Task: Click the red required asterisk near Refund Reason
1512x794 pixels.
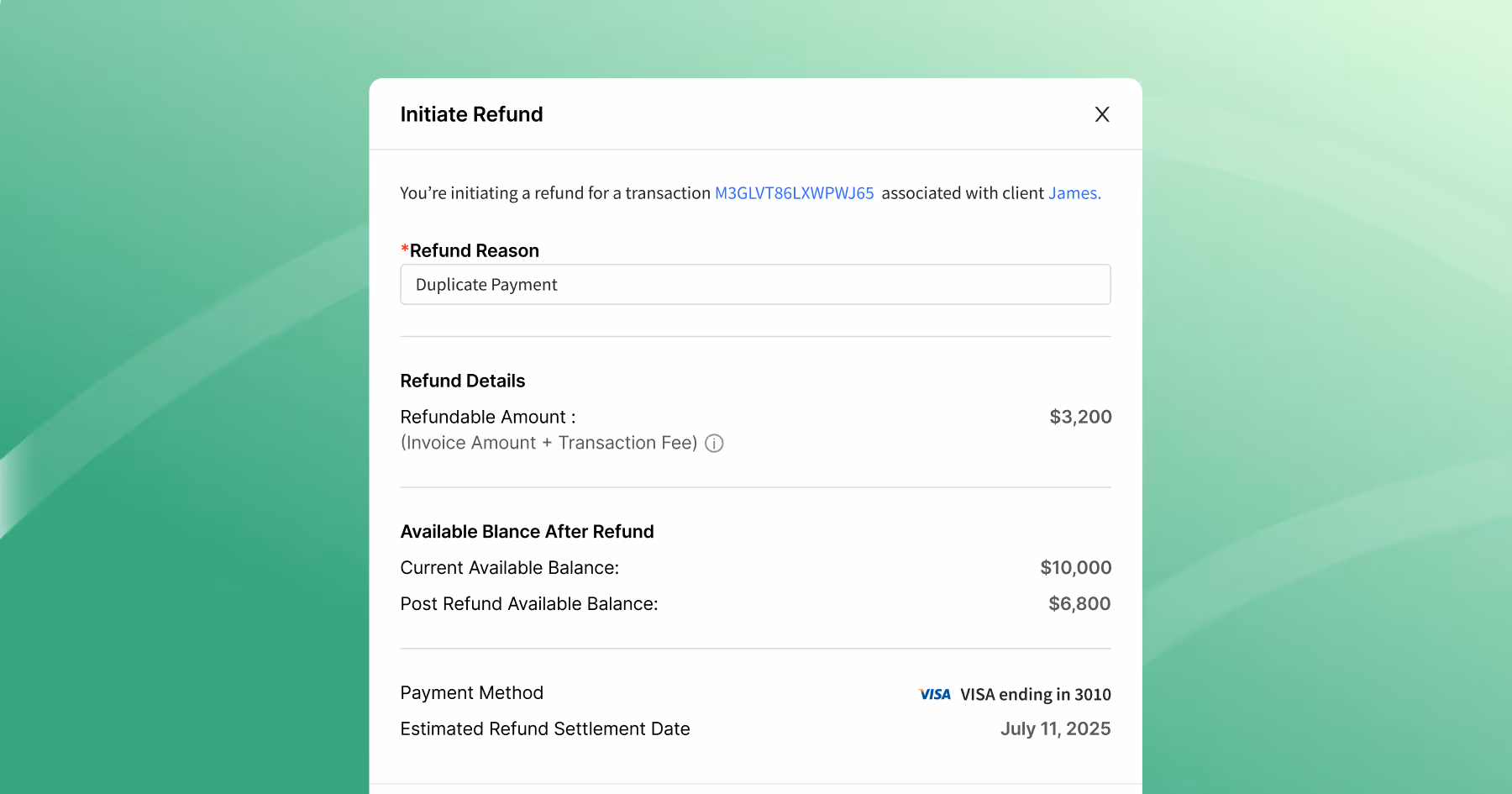Action: 405,249
